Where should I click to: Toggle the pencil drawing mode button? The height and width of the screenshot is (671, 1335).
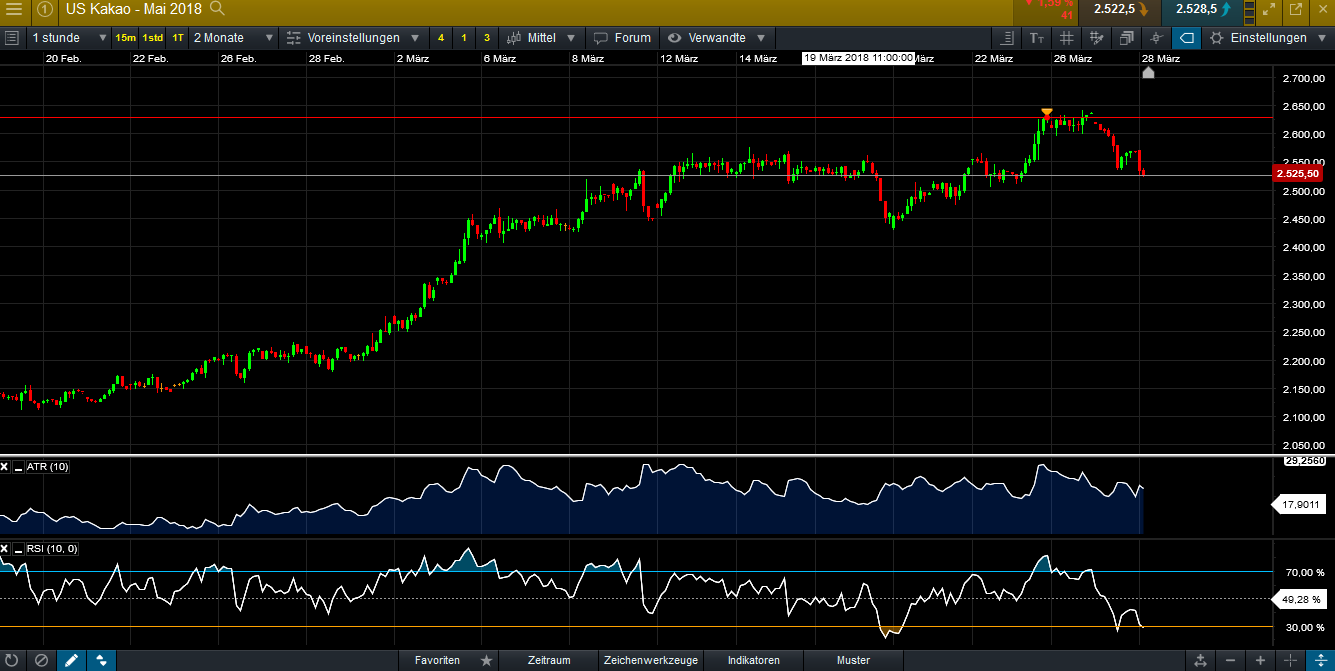click(71, 660)
